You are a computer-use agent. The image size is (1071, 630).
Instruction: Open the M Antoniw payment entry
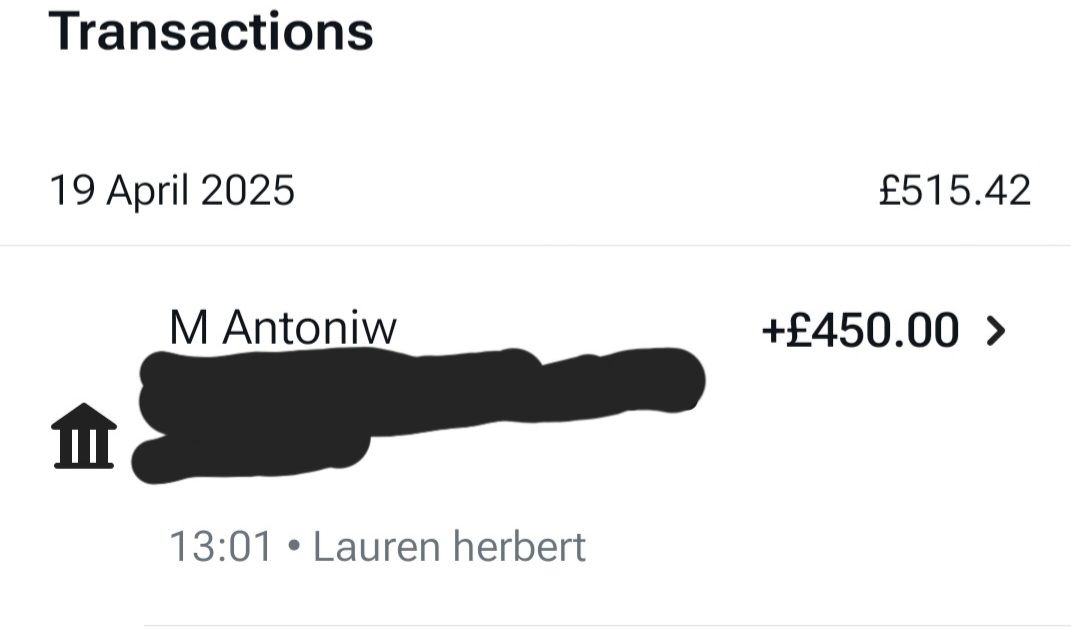[283, 327]
